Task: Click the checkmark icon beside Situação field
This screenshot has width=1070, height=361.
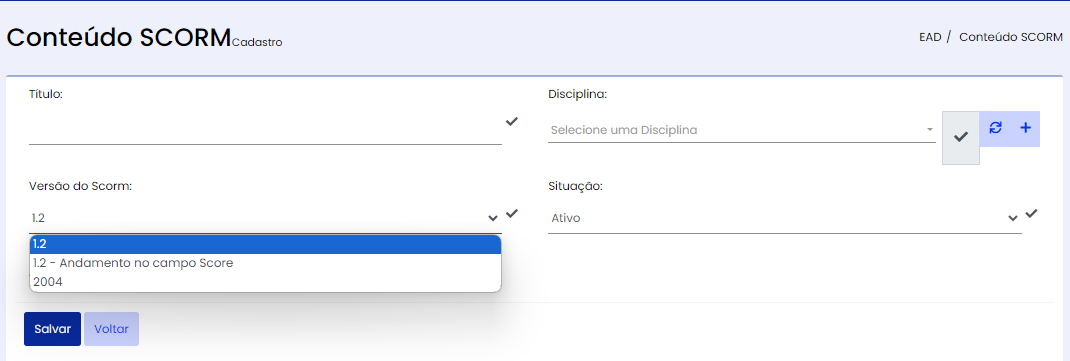Action: pos(1032,214)
